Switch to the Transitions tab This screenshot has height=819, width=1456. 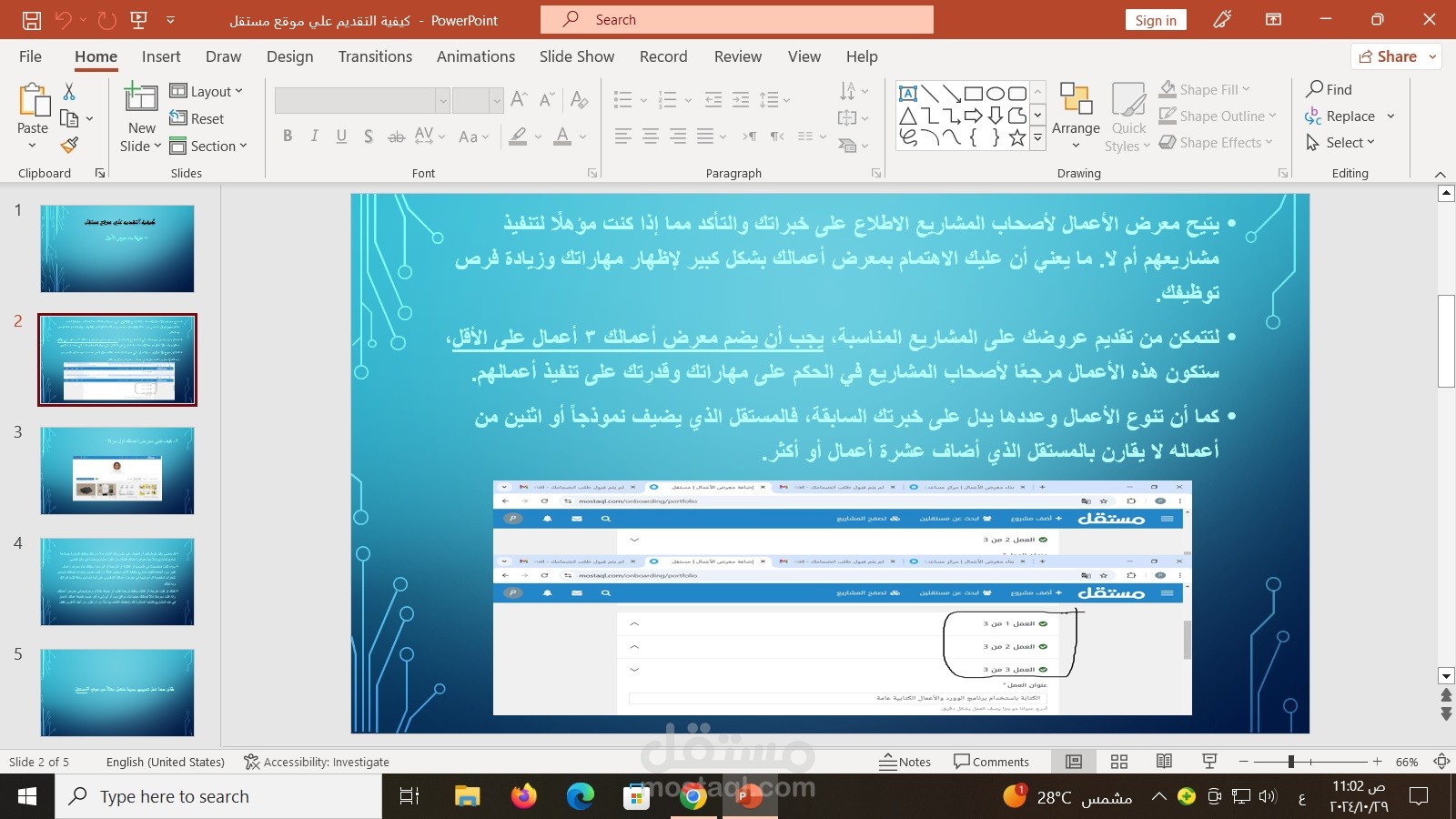tap(375, 56)
